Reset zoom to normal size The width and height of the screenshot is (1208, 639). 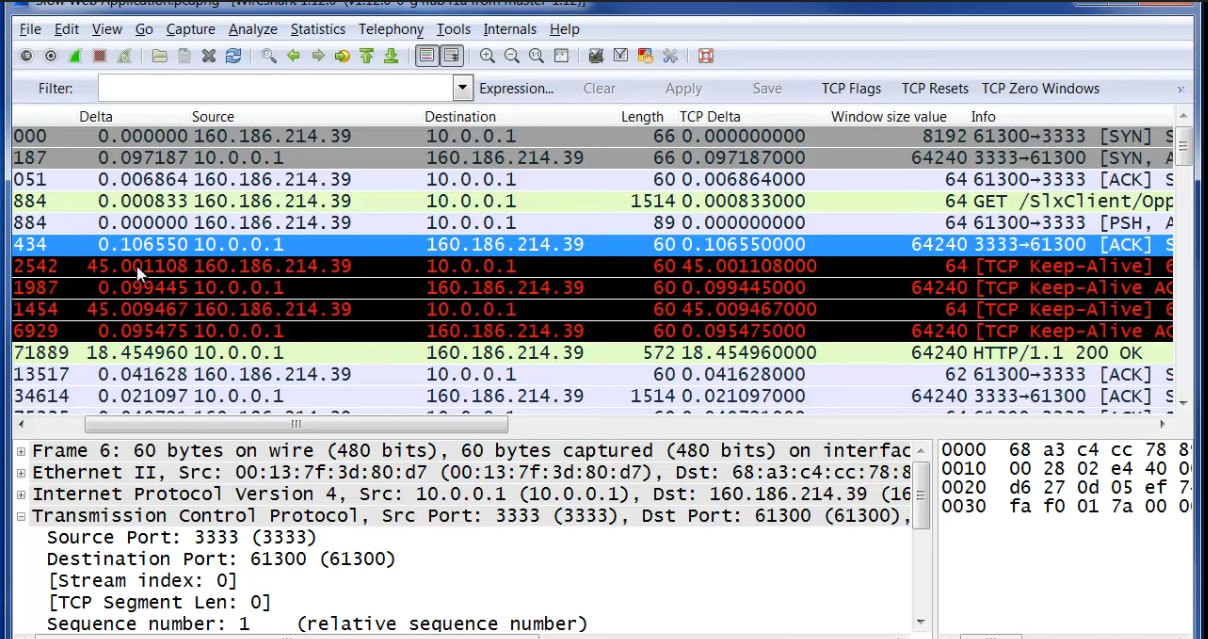point(536,56)
